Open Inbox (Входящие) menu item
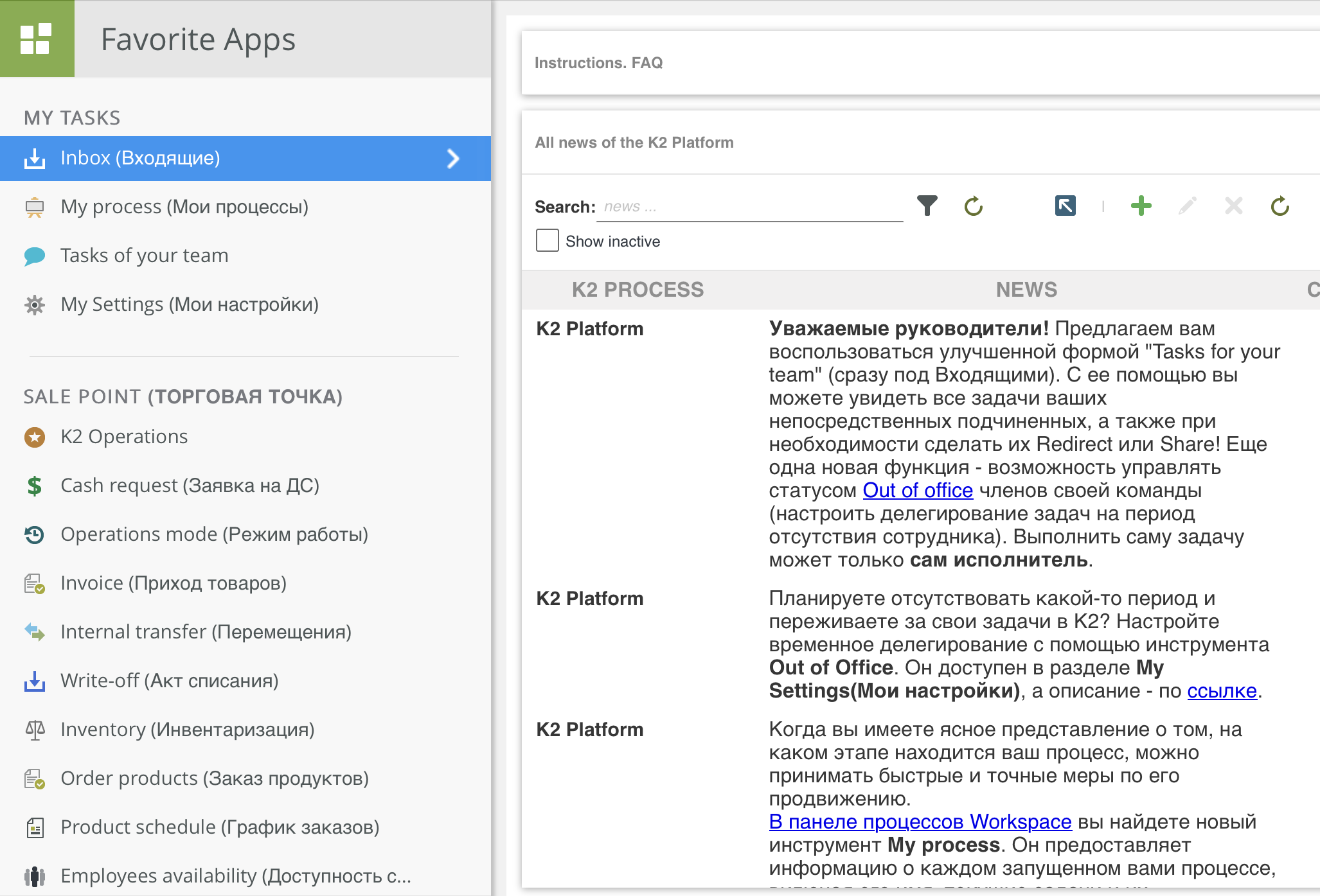1320x896 pixels. tap(245, 159)
